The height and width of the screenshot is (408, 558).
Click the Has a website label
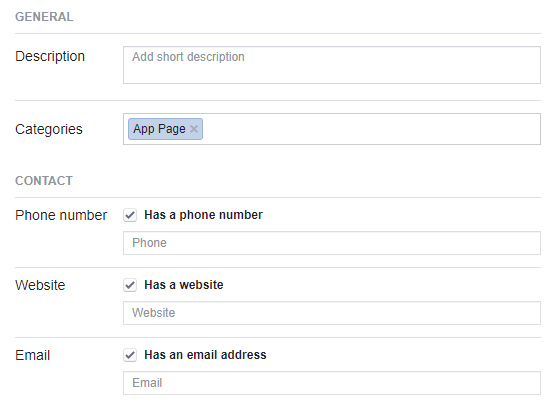[x=184, y=285]
